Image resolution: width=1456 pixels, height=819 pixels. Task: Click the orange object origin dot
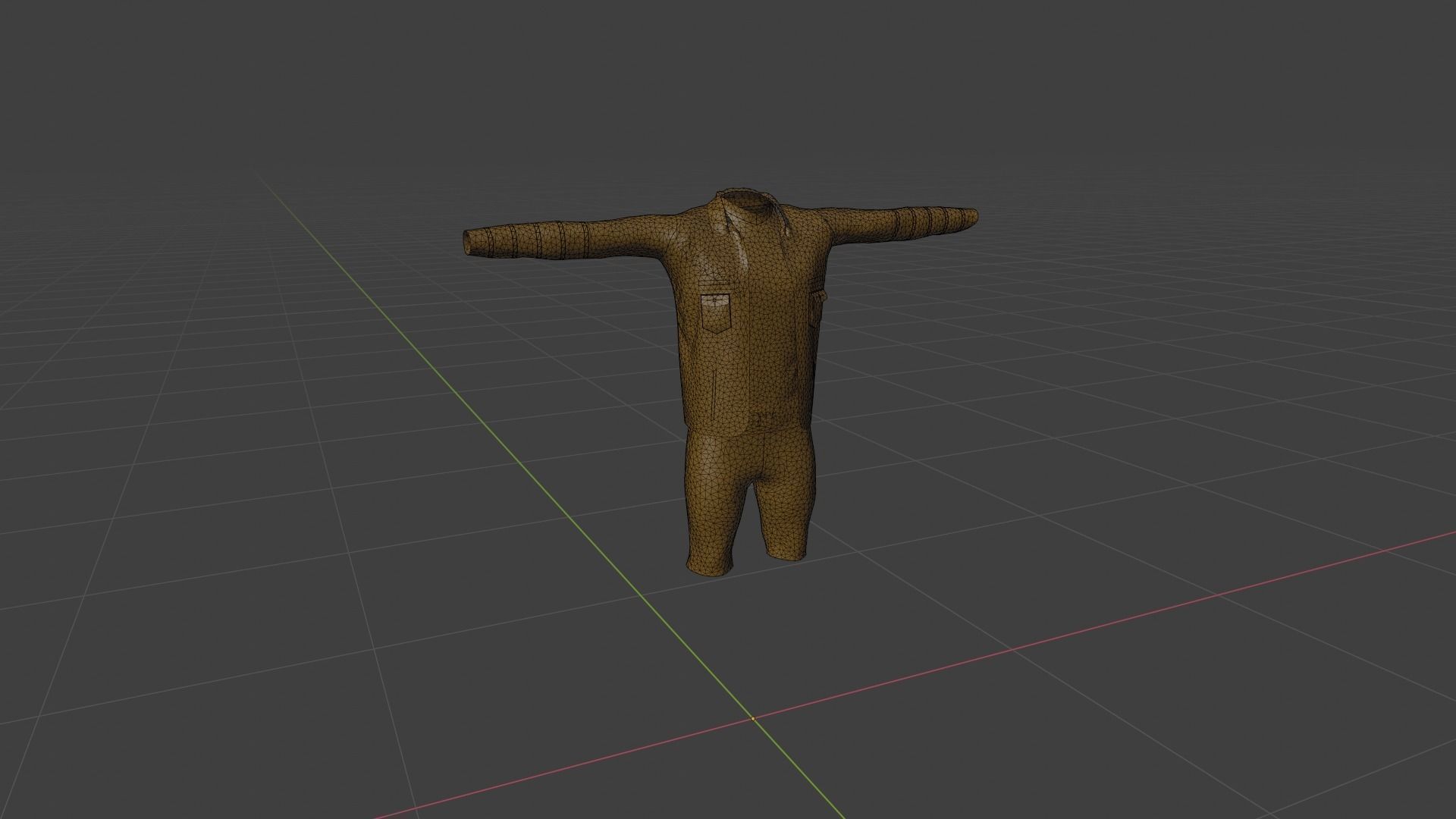pyautogui.click(x=753, y=719)
